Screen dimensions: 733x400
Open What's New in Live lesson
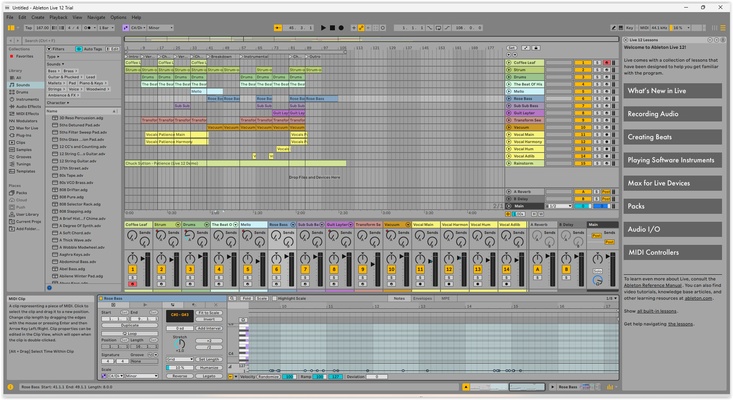pos(672,91)
